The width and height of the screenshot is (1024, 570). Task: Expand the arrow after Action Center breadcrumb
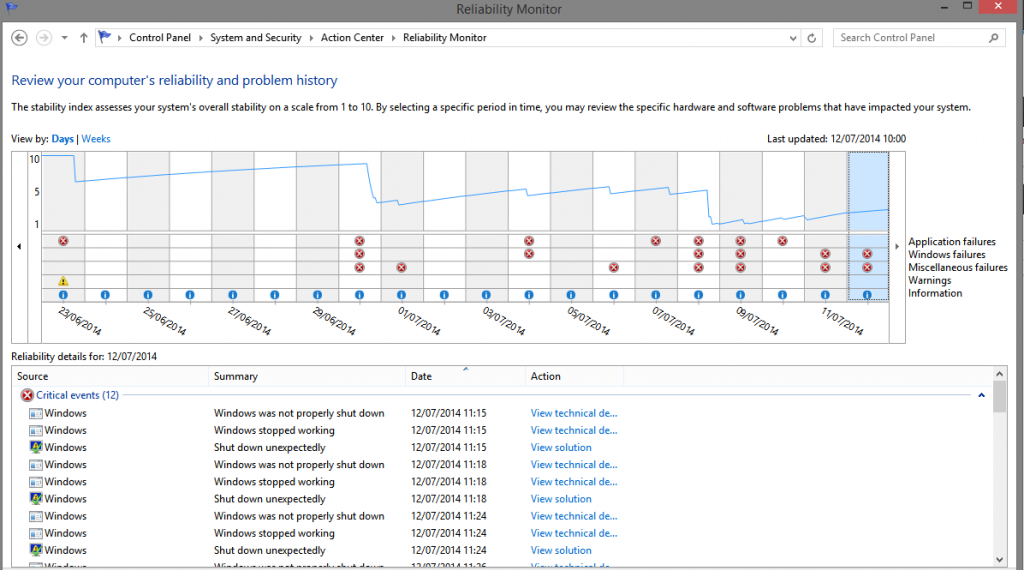[x=393, y=38]
